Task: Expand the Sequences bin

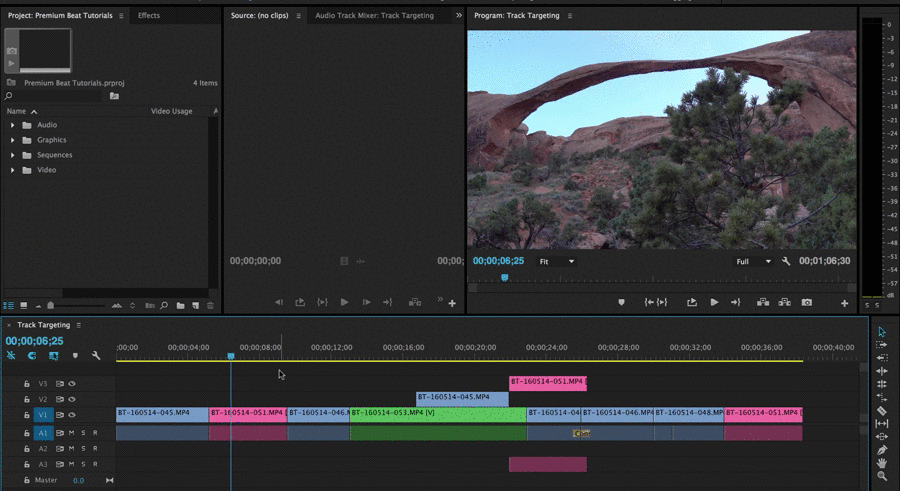Action: click(13, 155)
